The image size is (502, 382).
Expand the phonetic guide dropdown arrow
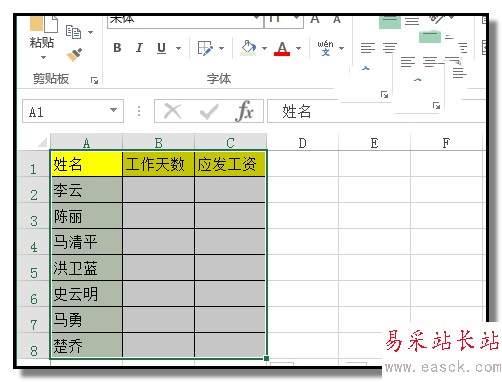[x=341, y=49]
